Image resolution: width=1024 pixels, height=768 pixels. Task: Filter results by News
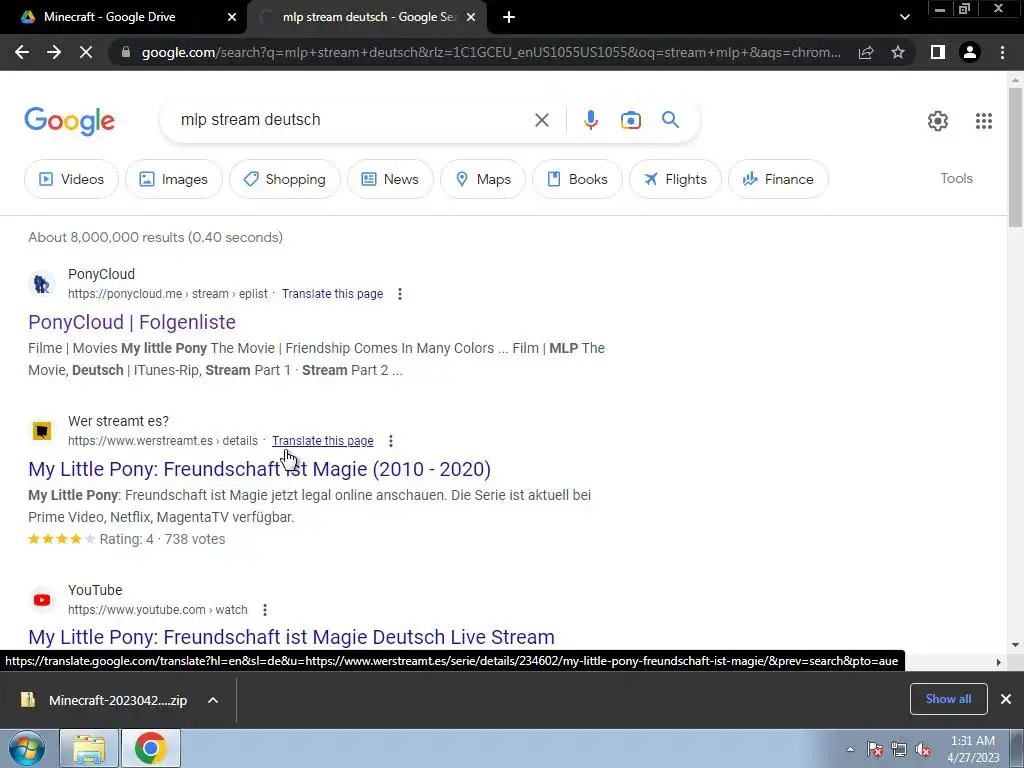(390, 179)
